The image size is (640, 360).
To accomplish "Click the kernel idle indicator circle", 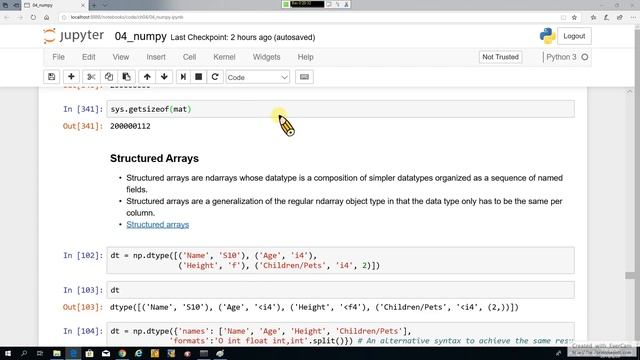I will pos(585,57).
